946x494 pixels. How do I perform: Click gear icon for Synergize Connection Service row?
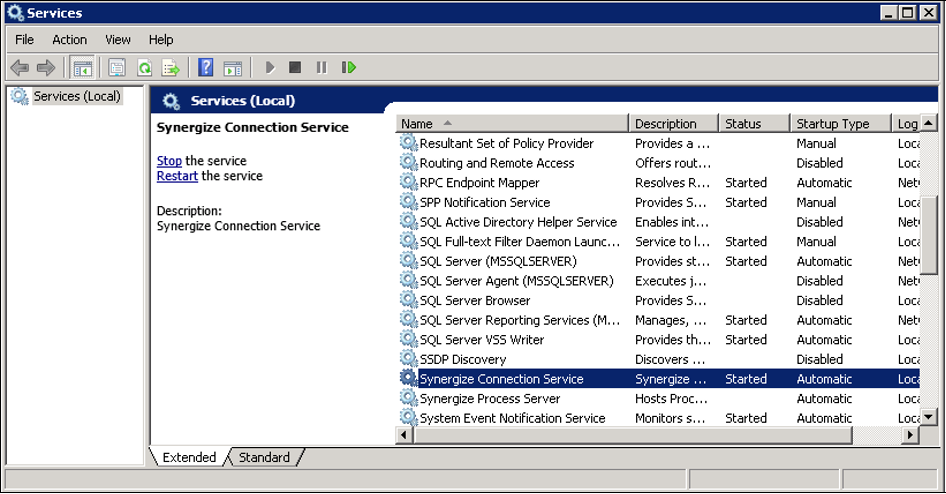point(408,378)
